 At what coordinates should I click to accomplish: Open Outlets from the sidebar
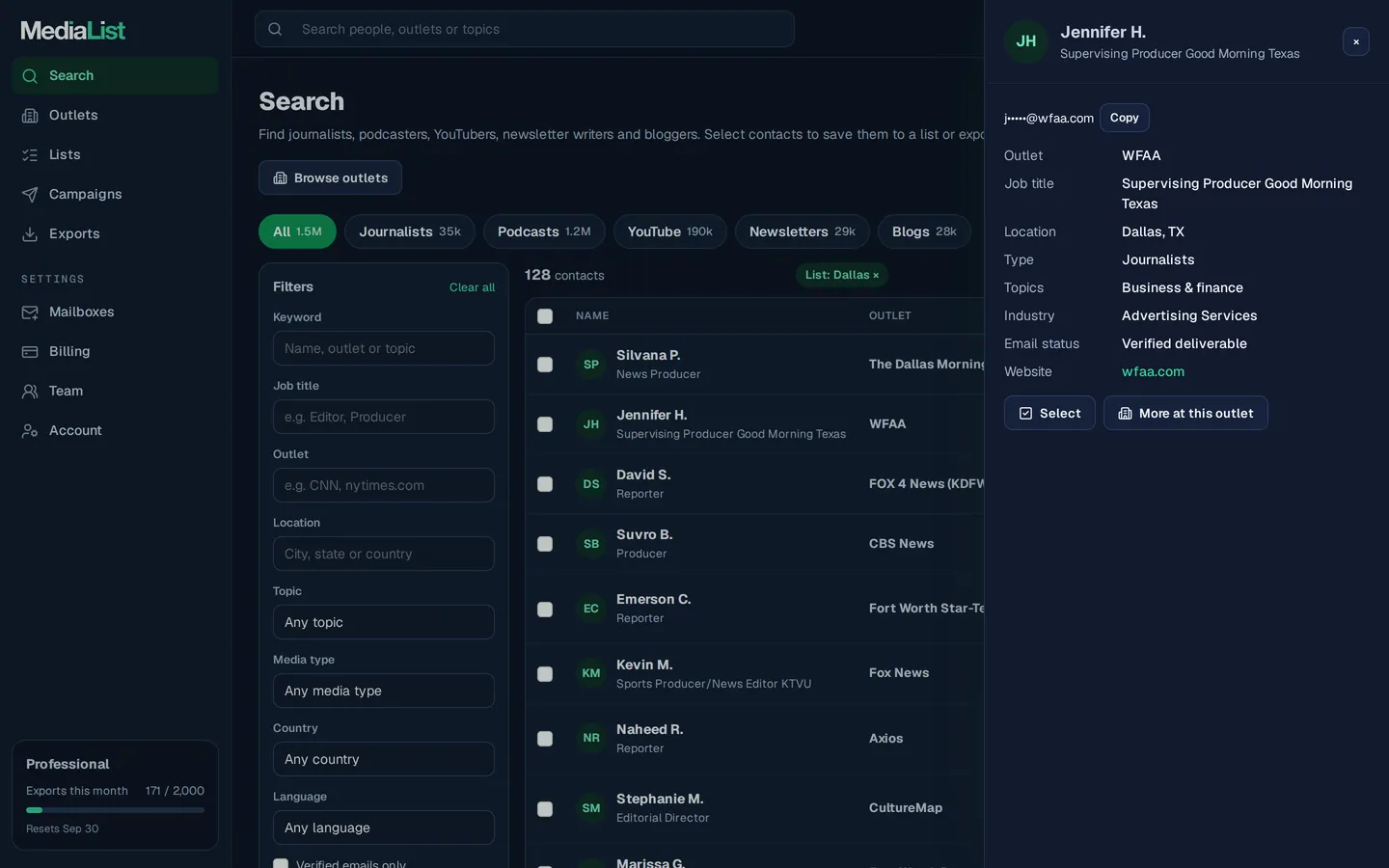click(x=115, y=115)
